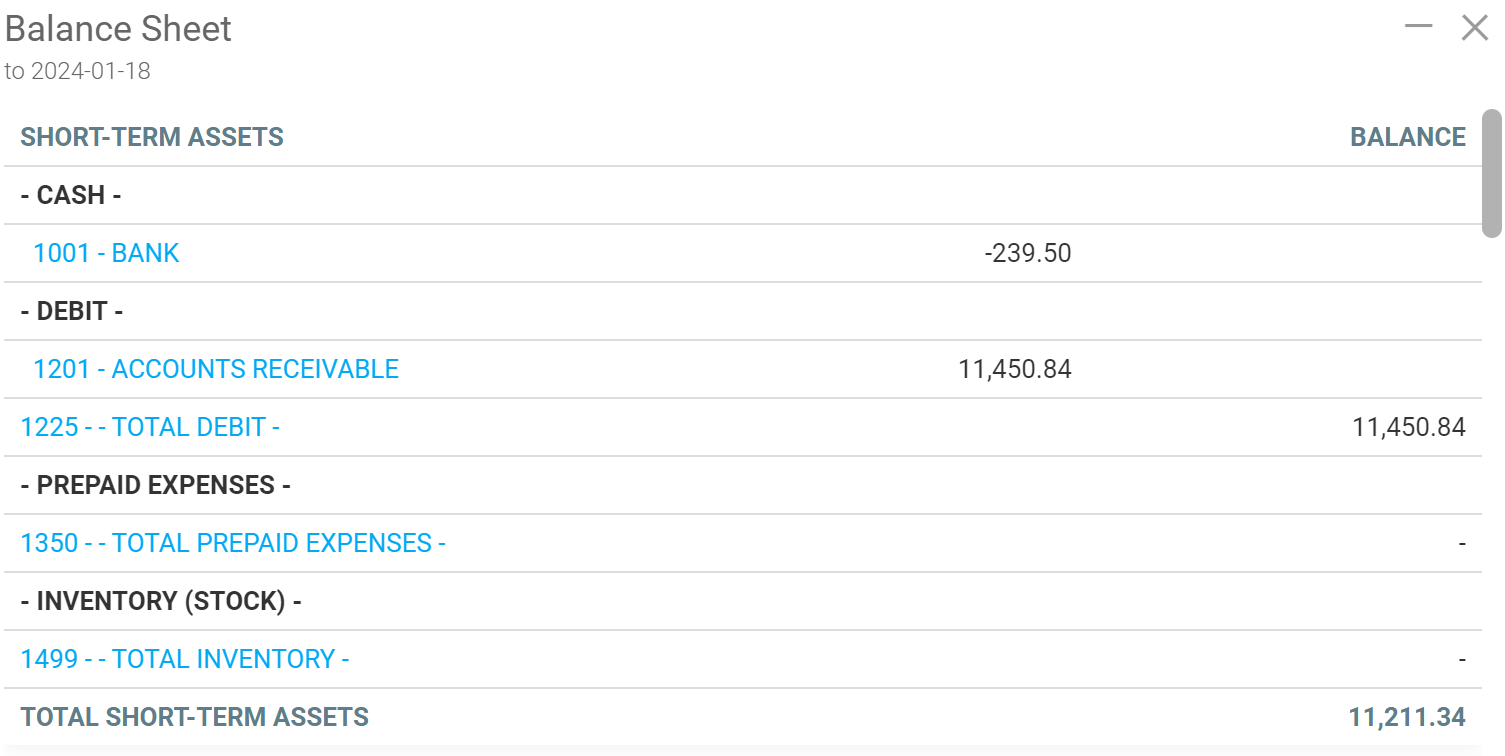Click the bank amount -239.50
1505x756 pixels.
pyautogui.click(x=1027, y=253)
